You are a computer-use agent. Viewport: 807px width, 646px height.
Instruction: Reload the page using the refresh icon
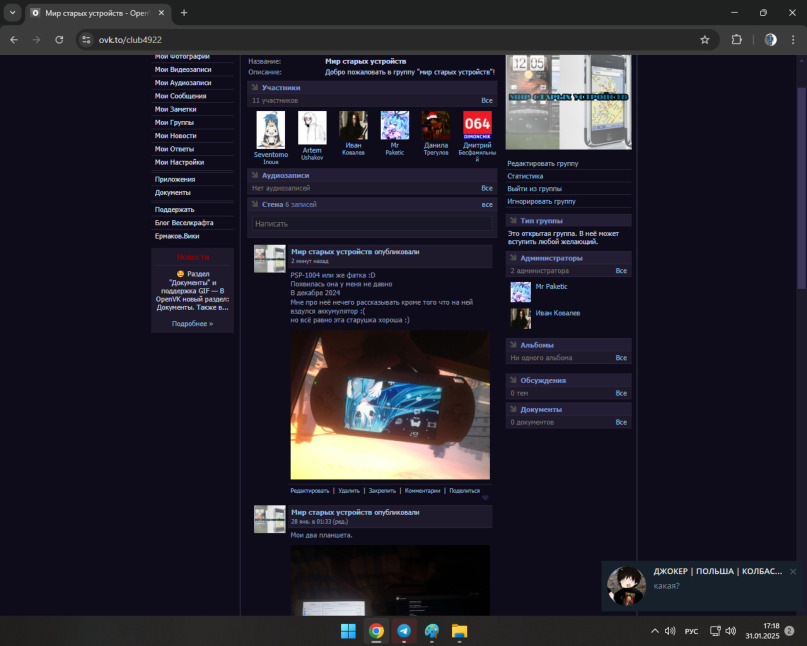click(x=59, y=39)
